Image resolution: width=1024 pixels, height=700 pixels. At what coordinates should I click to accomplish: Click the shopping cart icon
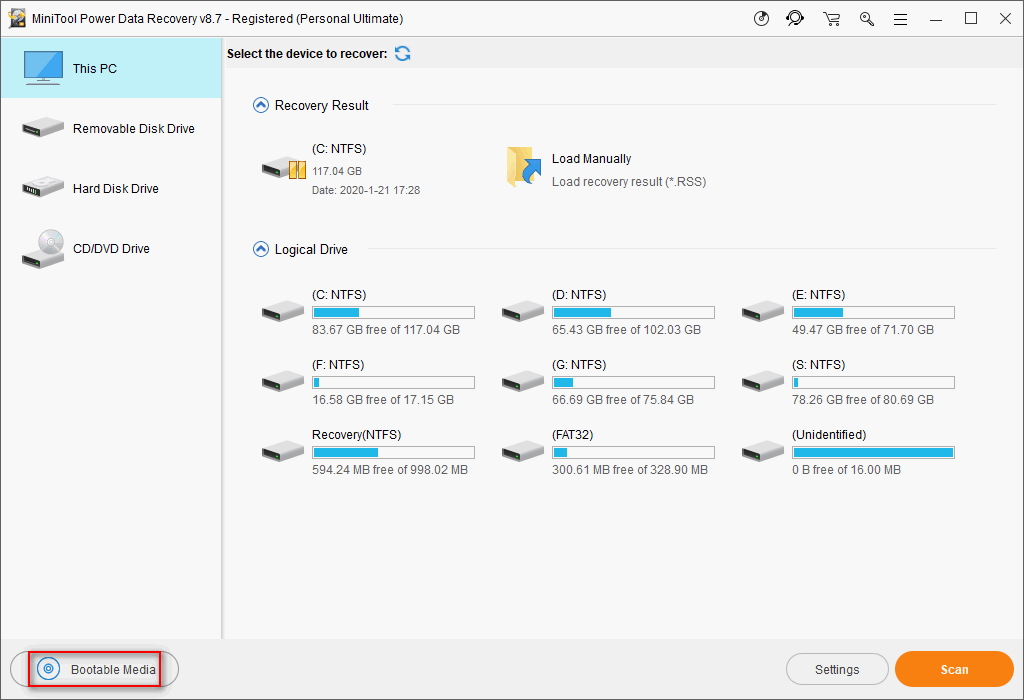click(831, 19)
